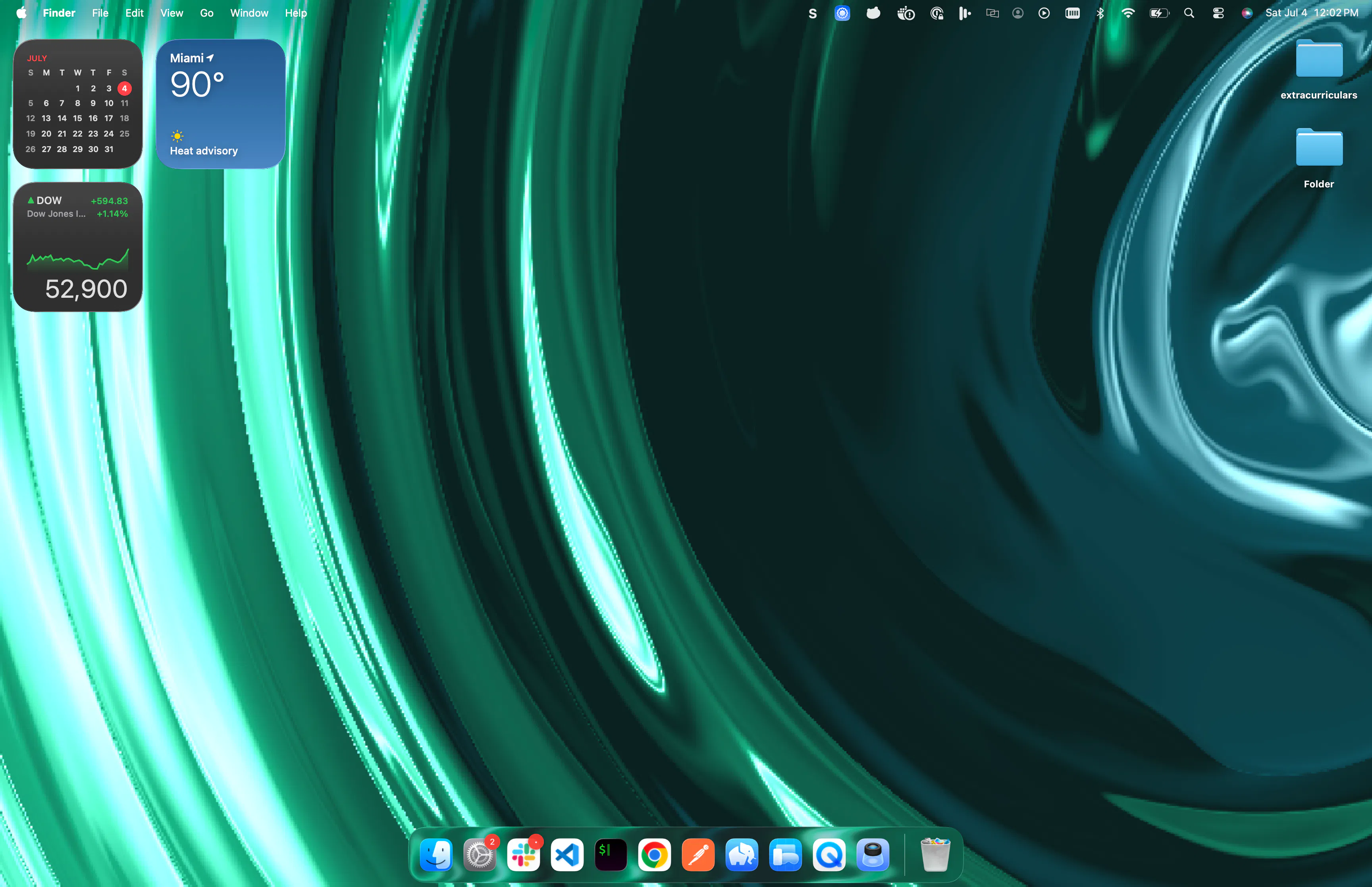Open the terminal app with $ prompt icon
The height and width of the screenshot is (887, 1372).
coord(611,855)
